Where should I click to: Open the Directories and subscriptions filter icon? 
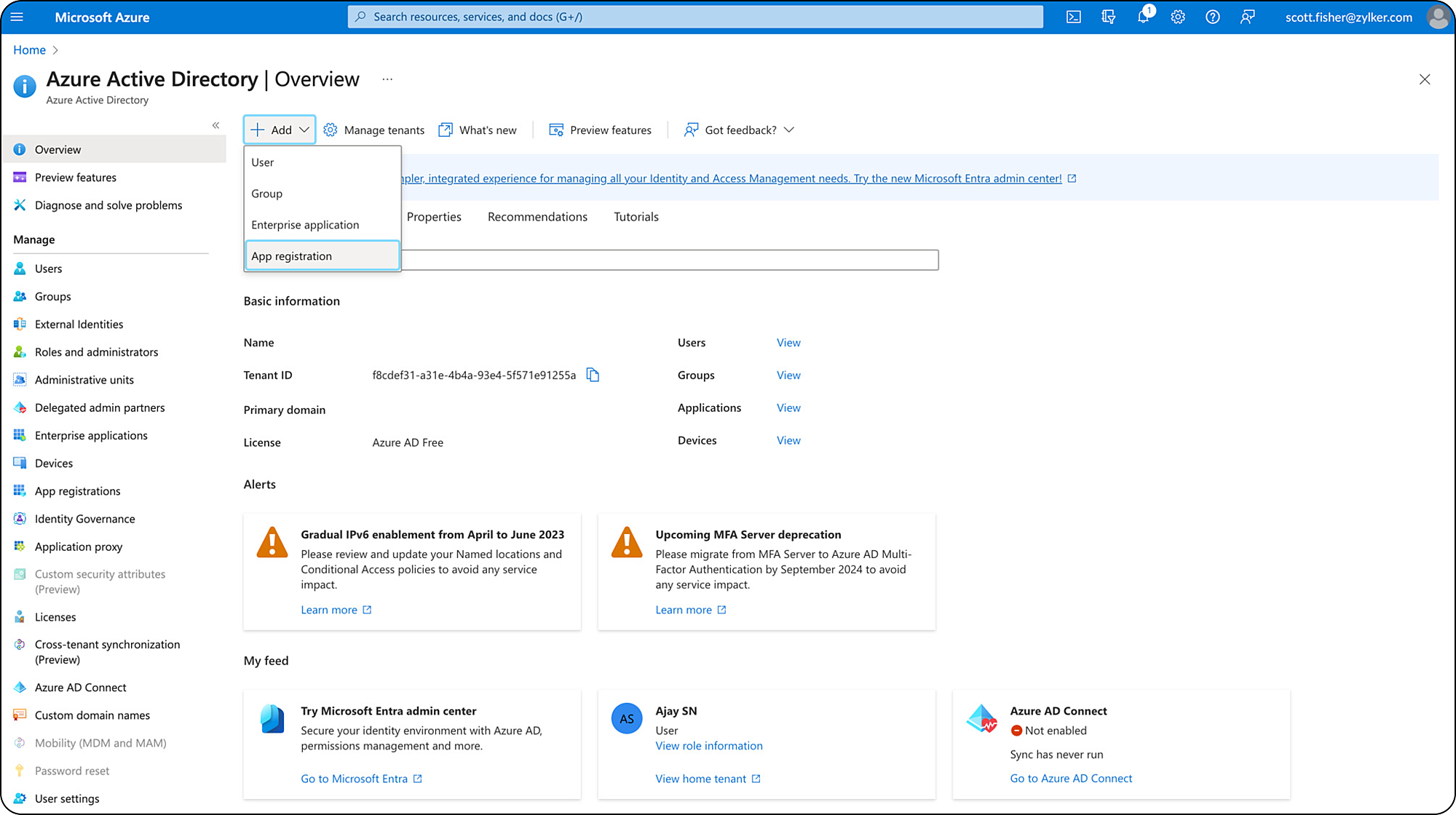point(1108,17)
